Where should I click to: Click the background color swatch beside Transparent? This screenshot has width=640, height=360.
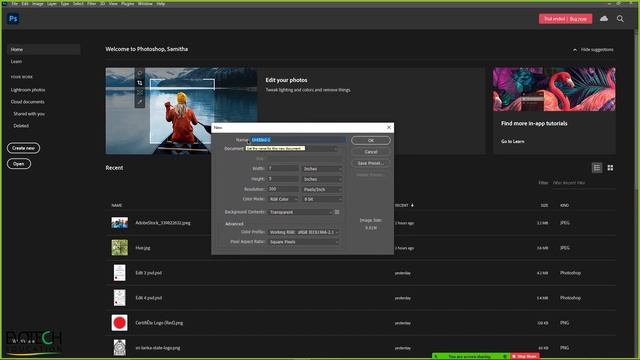coord(337,212)
